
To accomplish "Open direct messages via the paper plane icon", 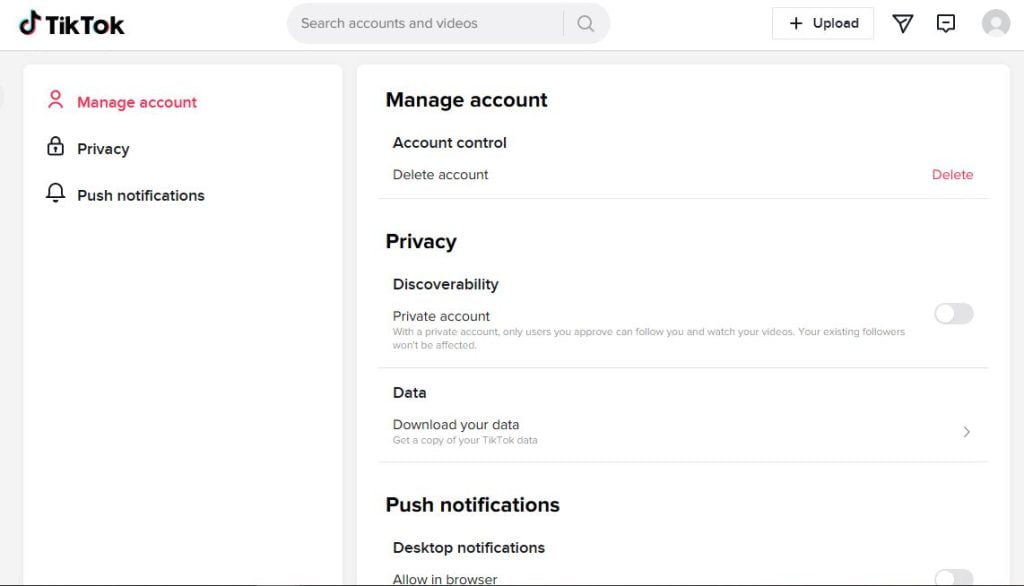I will [902, 23].
